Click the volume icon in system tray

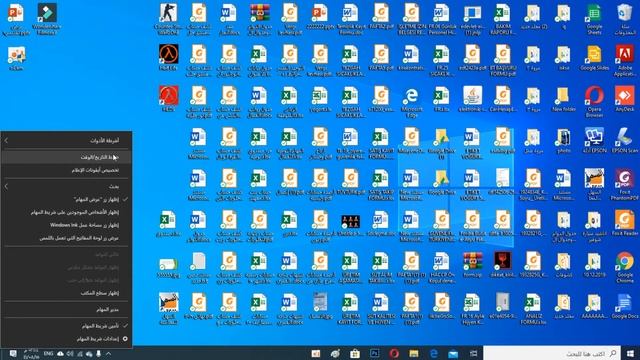70,353
